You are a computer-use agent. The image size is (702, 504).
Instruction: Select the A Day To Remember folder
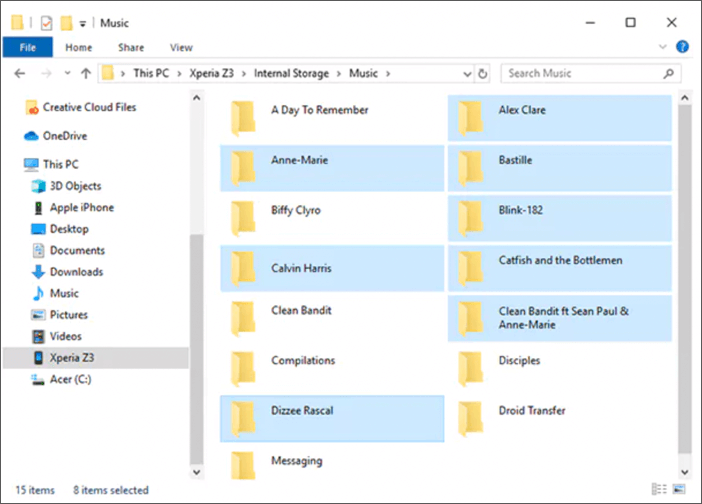pyautogui.click(x=332, y=118)
